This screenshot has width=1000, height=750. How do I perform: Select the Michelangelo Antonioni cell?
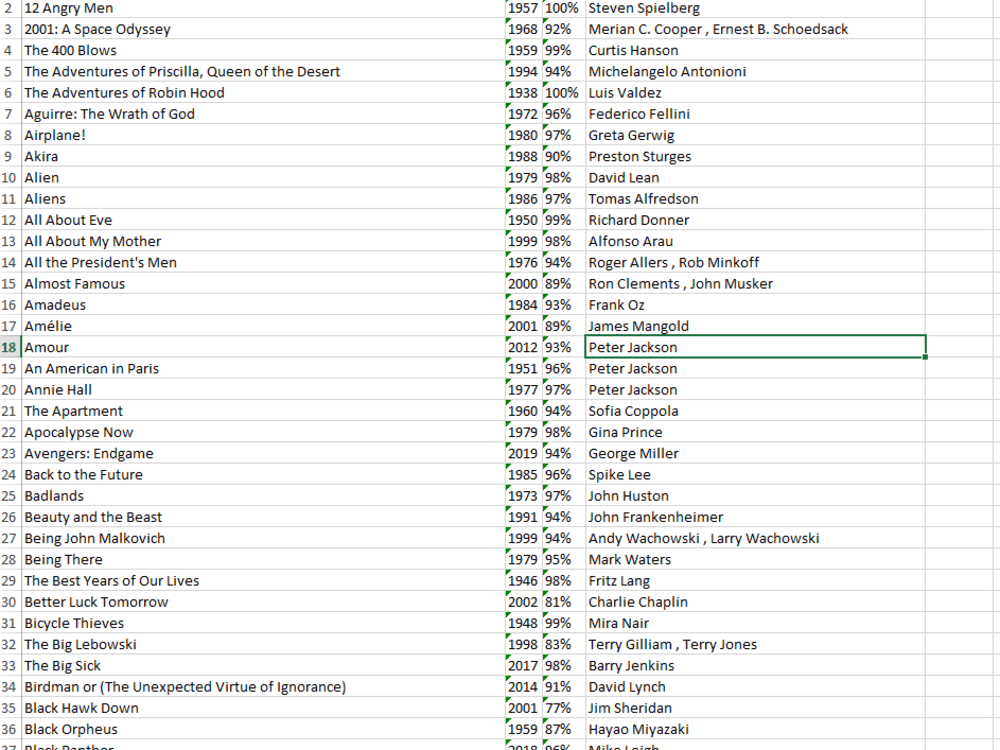tap(755, 71)
